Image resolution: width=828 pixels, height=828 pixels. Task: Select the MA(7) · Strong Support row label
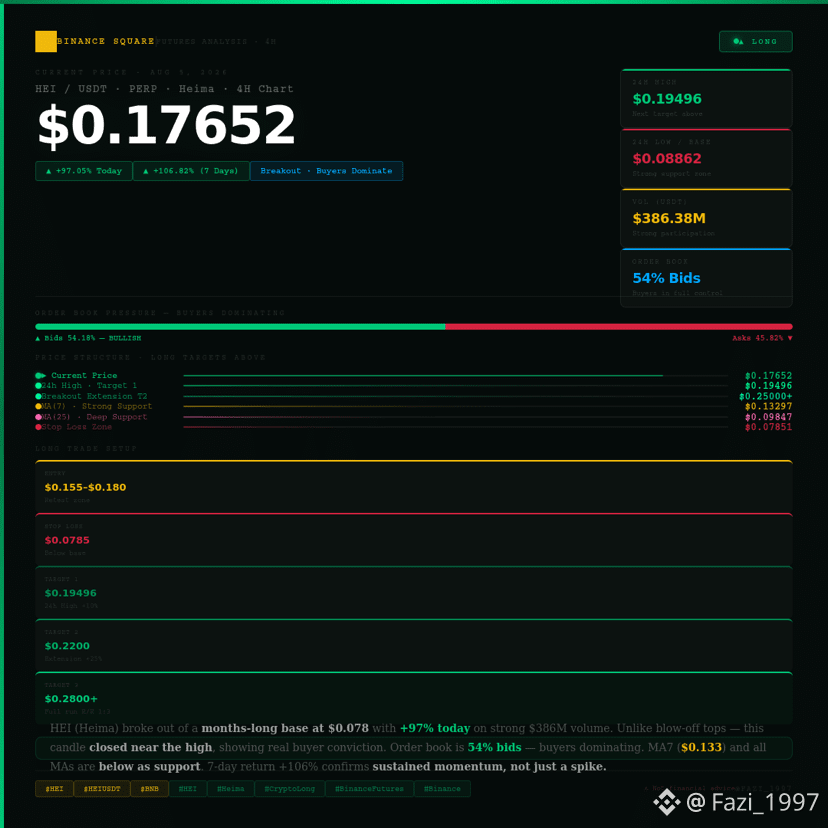97,407
